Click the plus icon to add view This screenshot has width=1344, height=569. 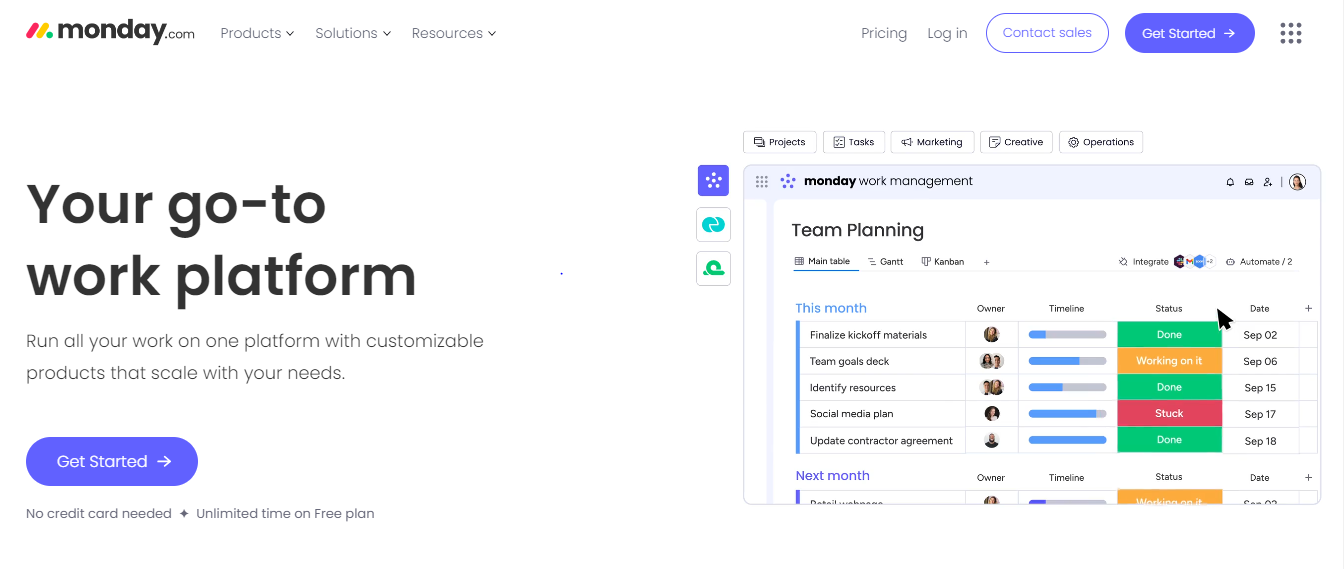[986, 262]
